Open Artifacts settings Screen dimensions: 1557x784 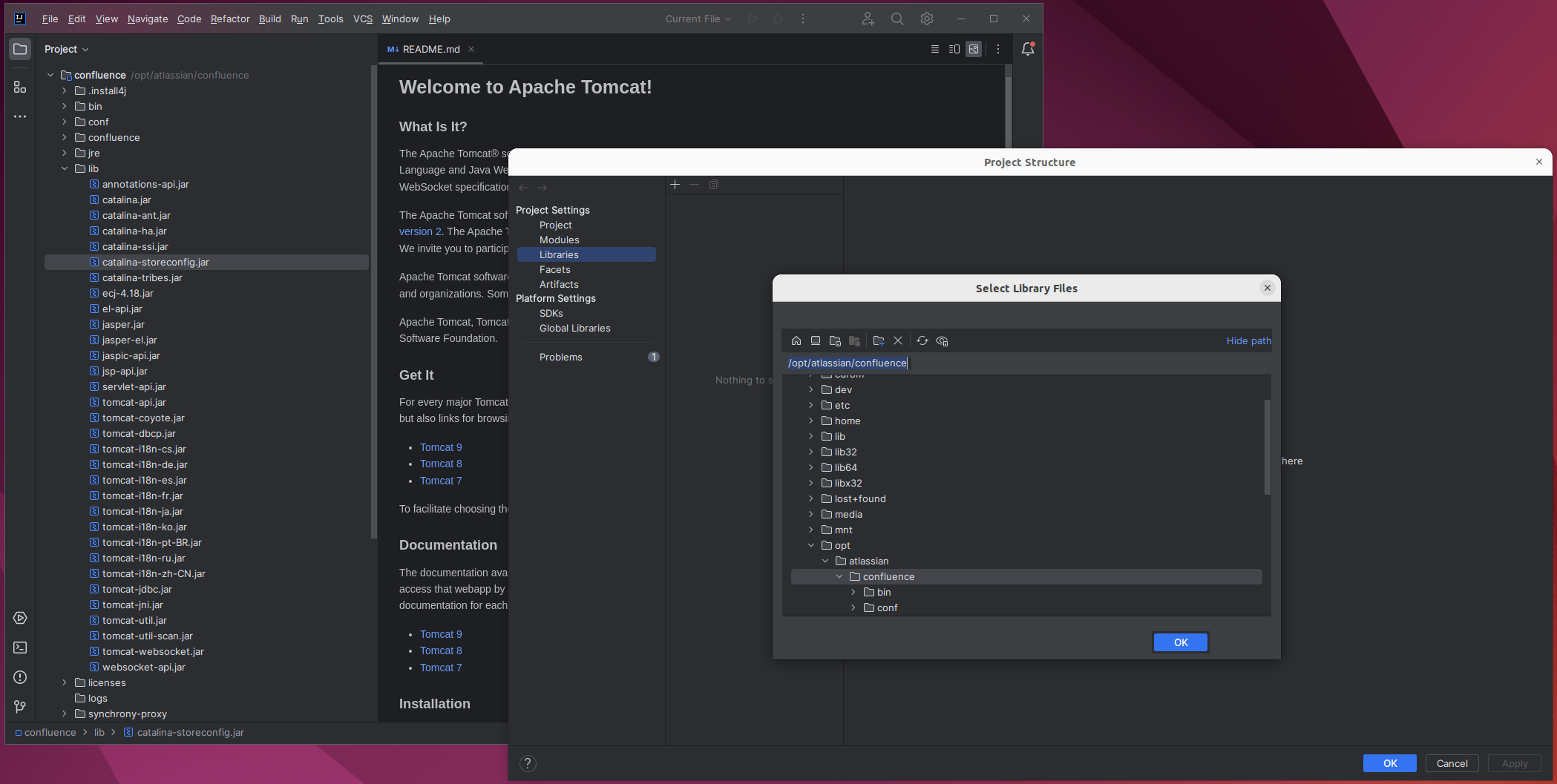559,284
